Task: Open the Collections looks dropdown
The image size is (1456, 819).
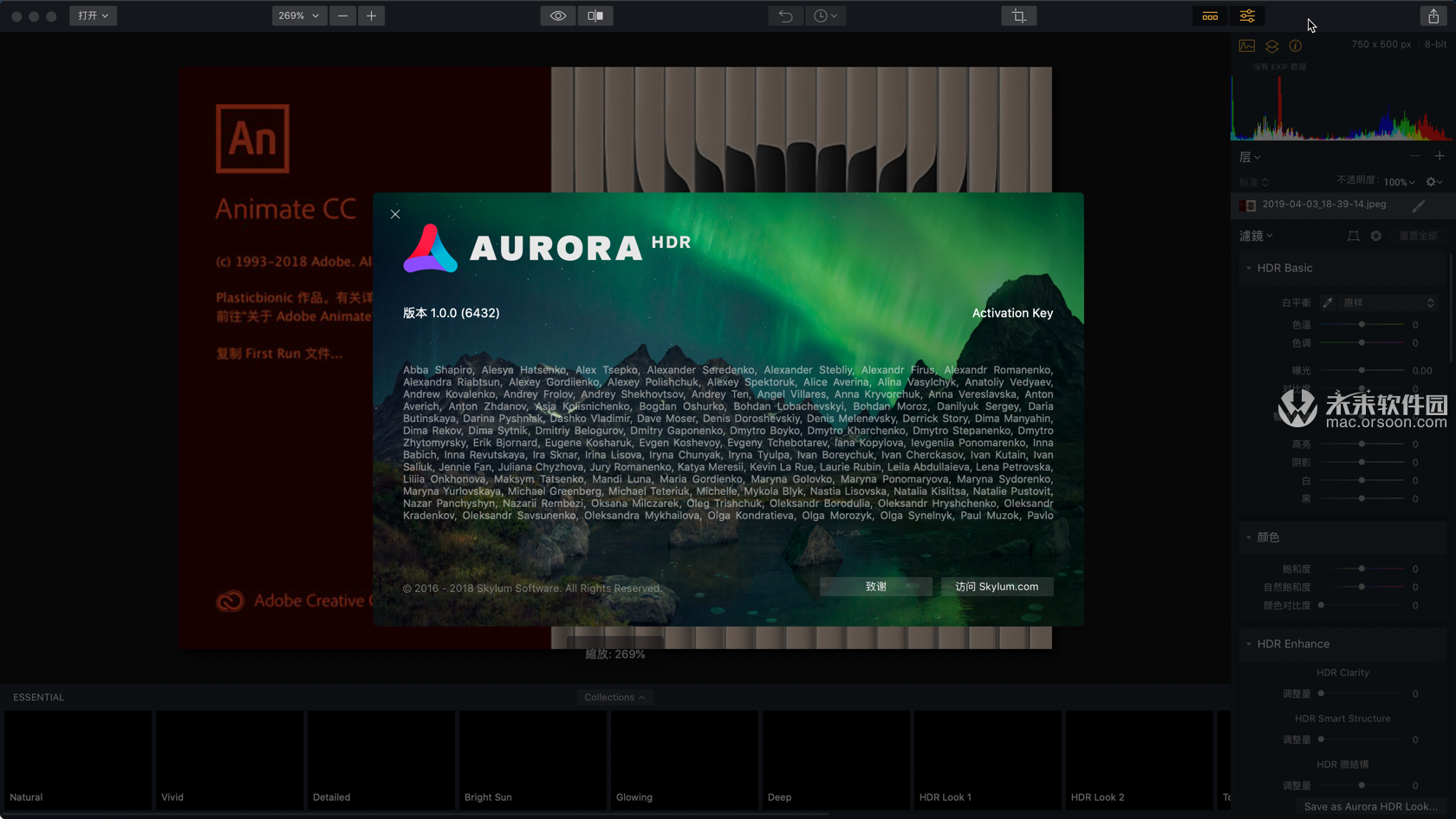Action: click(x=614, y=698)
